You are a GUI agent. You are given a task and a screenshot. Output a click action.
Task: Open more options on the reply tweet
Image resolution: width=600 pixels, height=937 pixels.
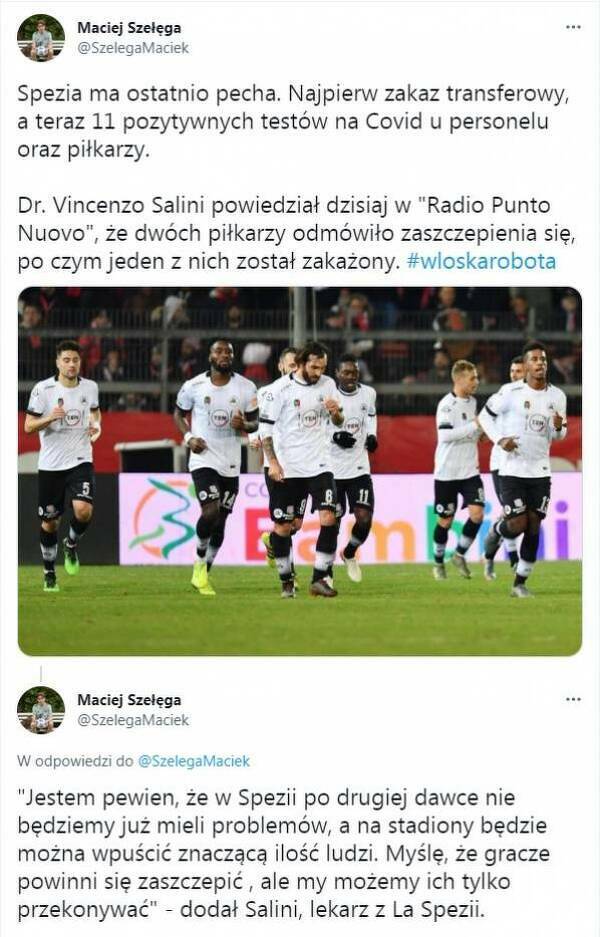(573, 700)
